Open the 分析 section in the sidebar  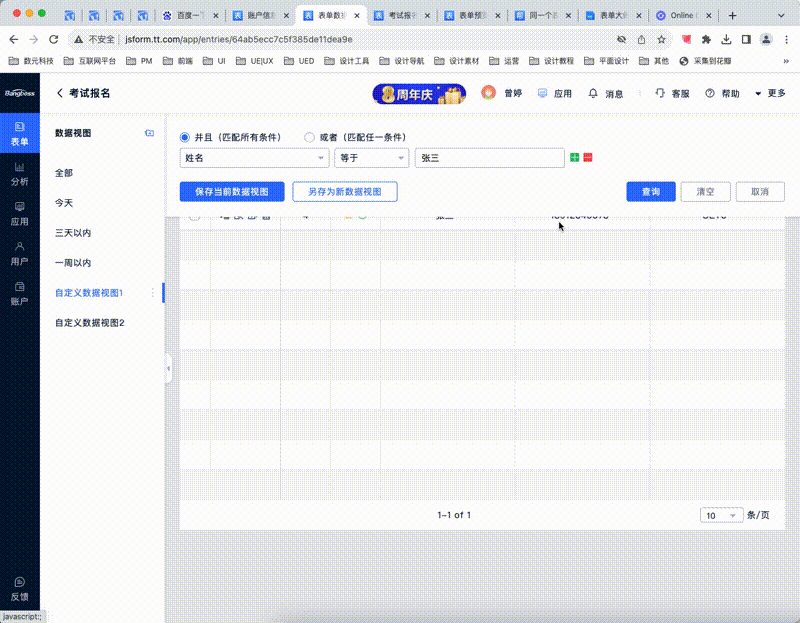pos(19,174)
